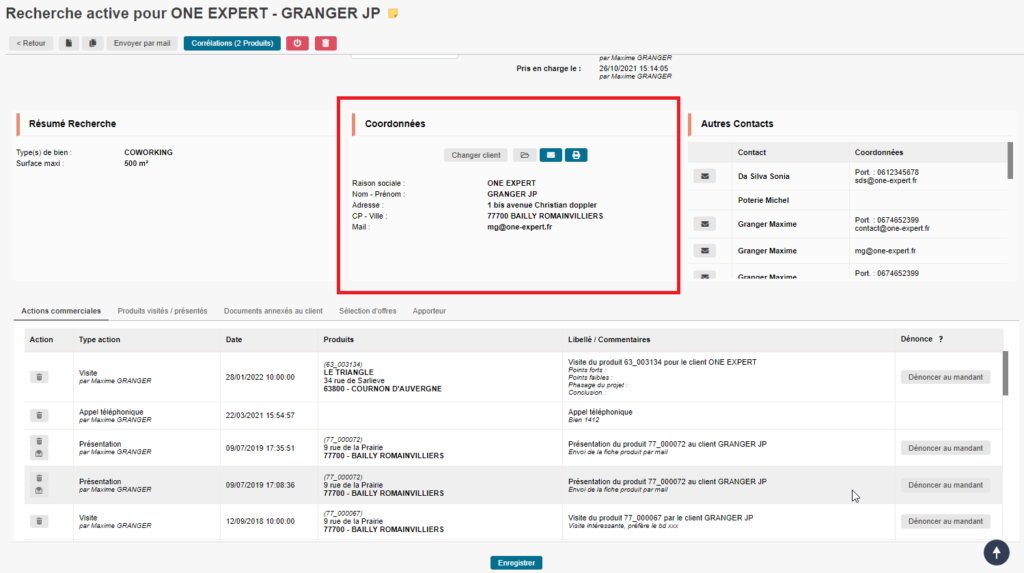This screenshot has width=1024, height=573.
Task: Select the Sélection d'offres tab
Action: pyautogui.click(x=367, y=311)
